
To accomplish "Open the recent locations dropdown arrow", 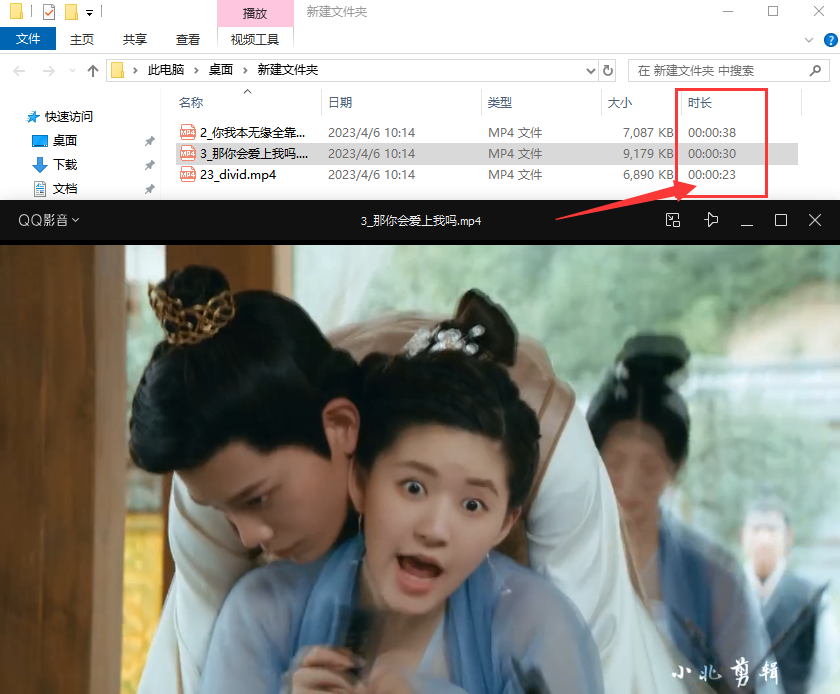I will (x=72, y=71).
